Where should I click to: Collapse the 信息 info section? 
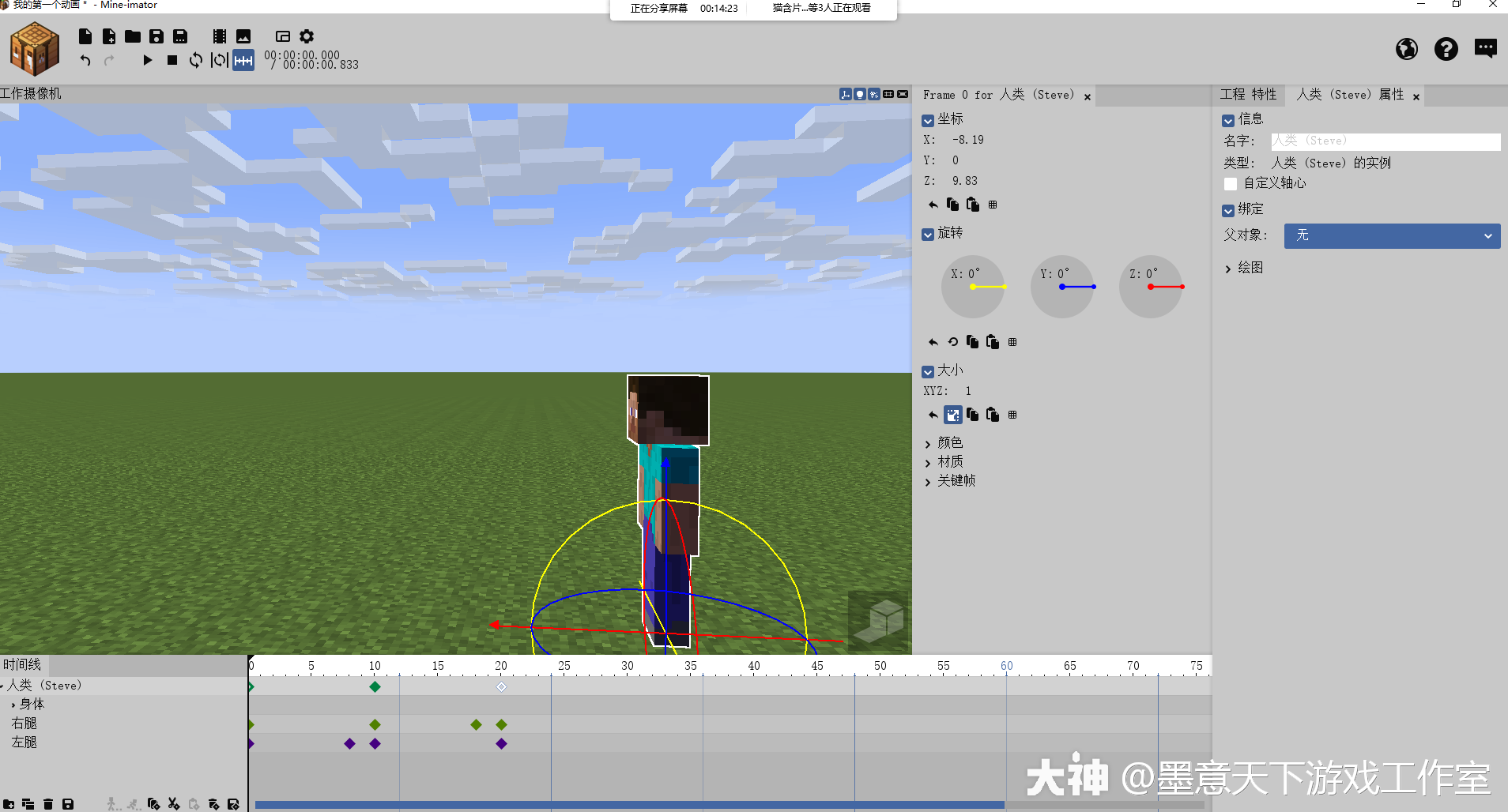[1228, 121]
